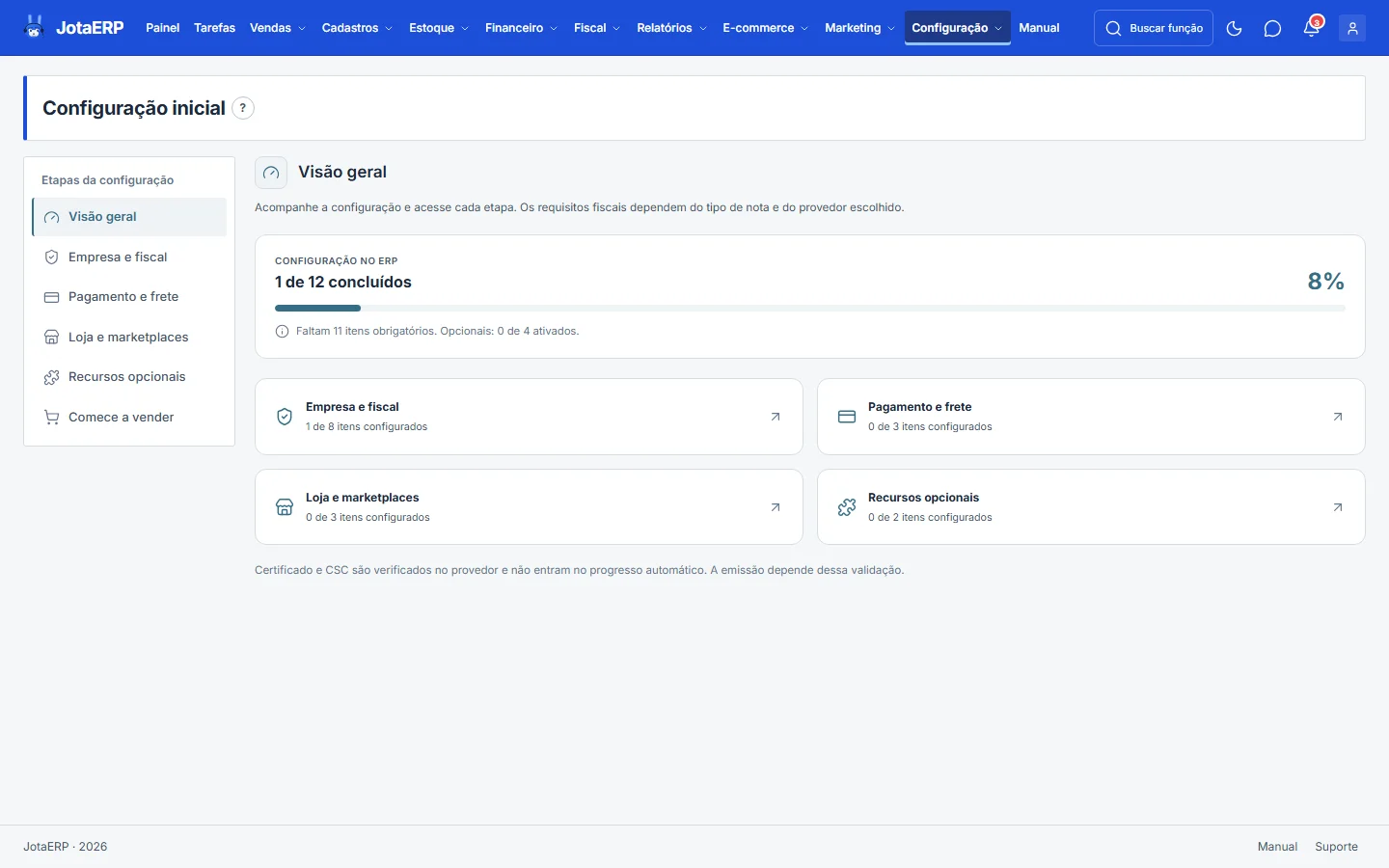
Task: Expand the Cadastros dropdown menu
Action: click(357, 28)
